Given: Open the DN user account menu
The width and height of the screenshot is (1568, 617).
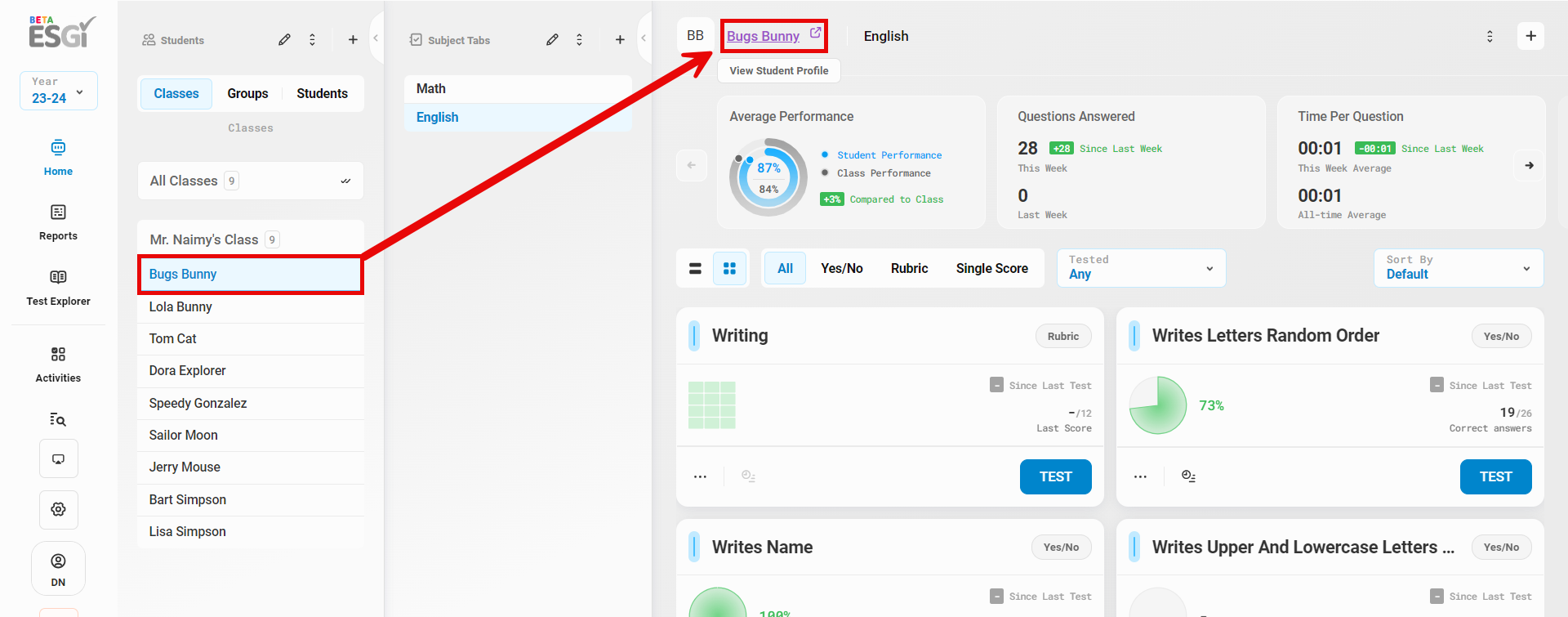Looking at the screenshot, I should tap(58, 570).
